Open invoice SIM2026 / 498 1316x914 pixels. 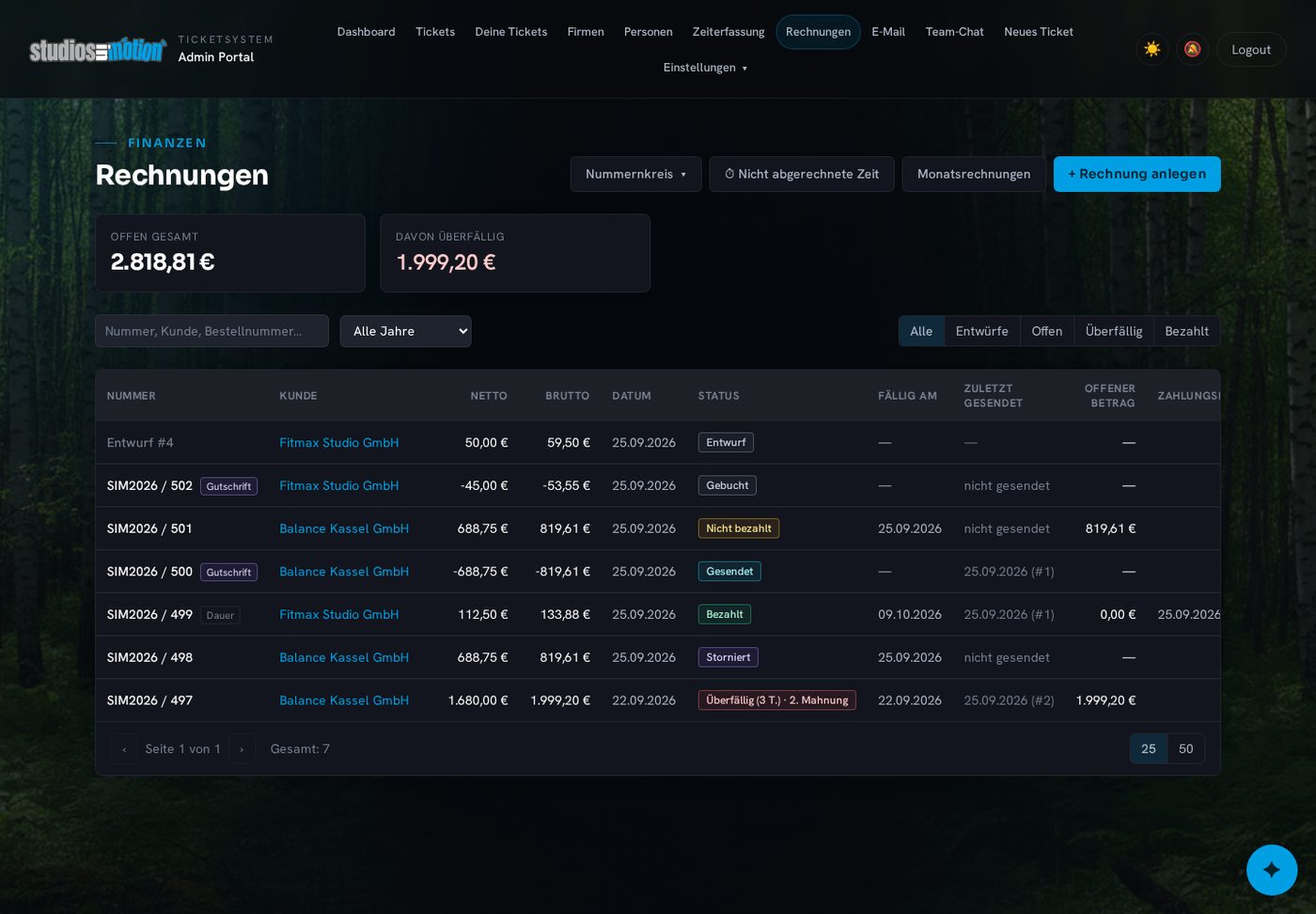pos(149,657)
